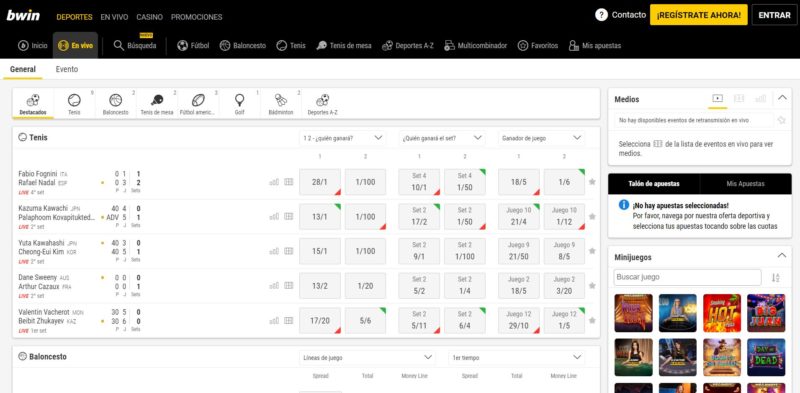This screenshot has height=393, width=800.
Task: Open scoreboard icon for Sweeny vs Cazaux
Action: (x=289, y=286)
